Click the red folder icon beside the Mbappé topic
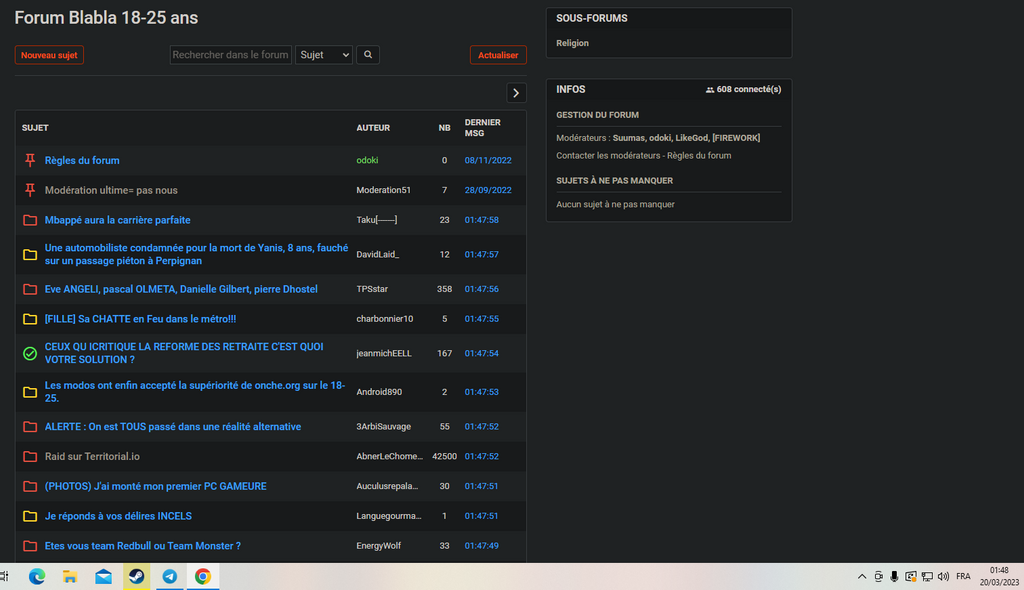Screen dimensions: 1024x590 pyautogui.click(x=30, y=220)
